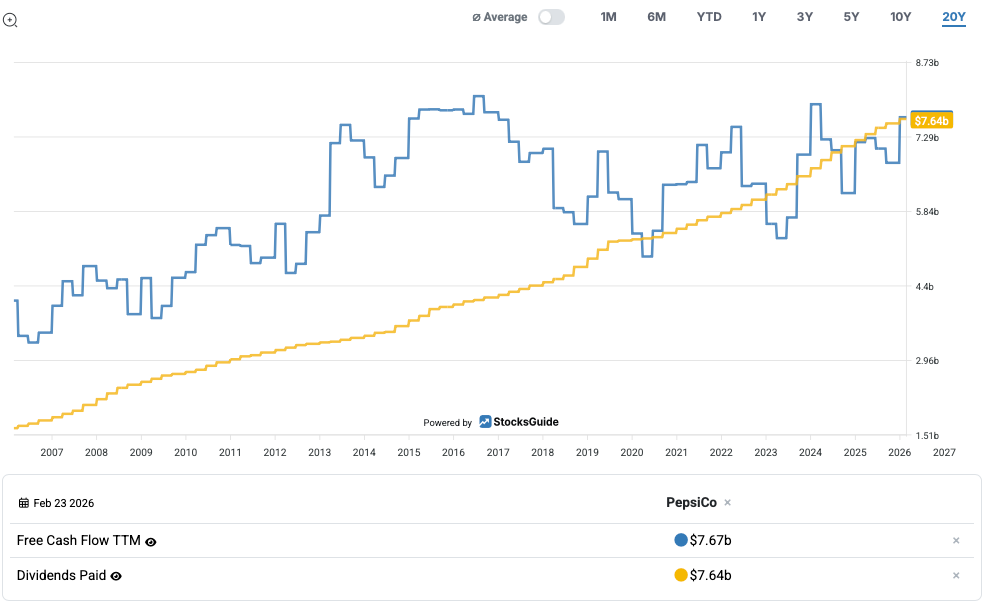Open the StocksGuide link

tap(518, 422)
